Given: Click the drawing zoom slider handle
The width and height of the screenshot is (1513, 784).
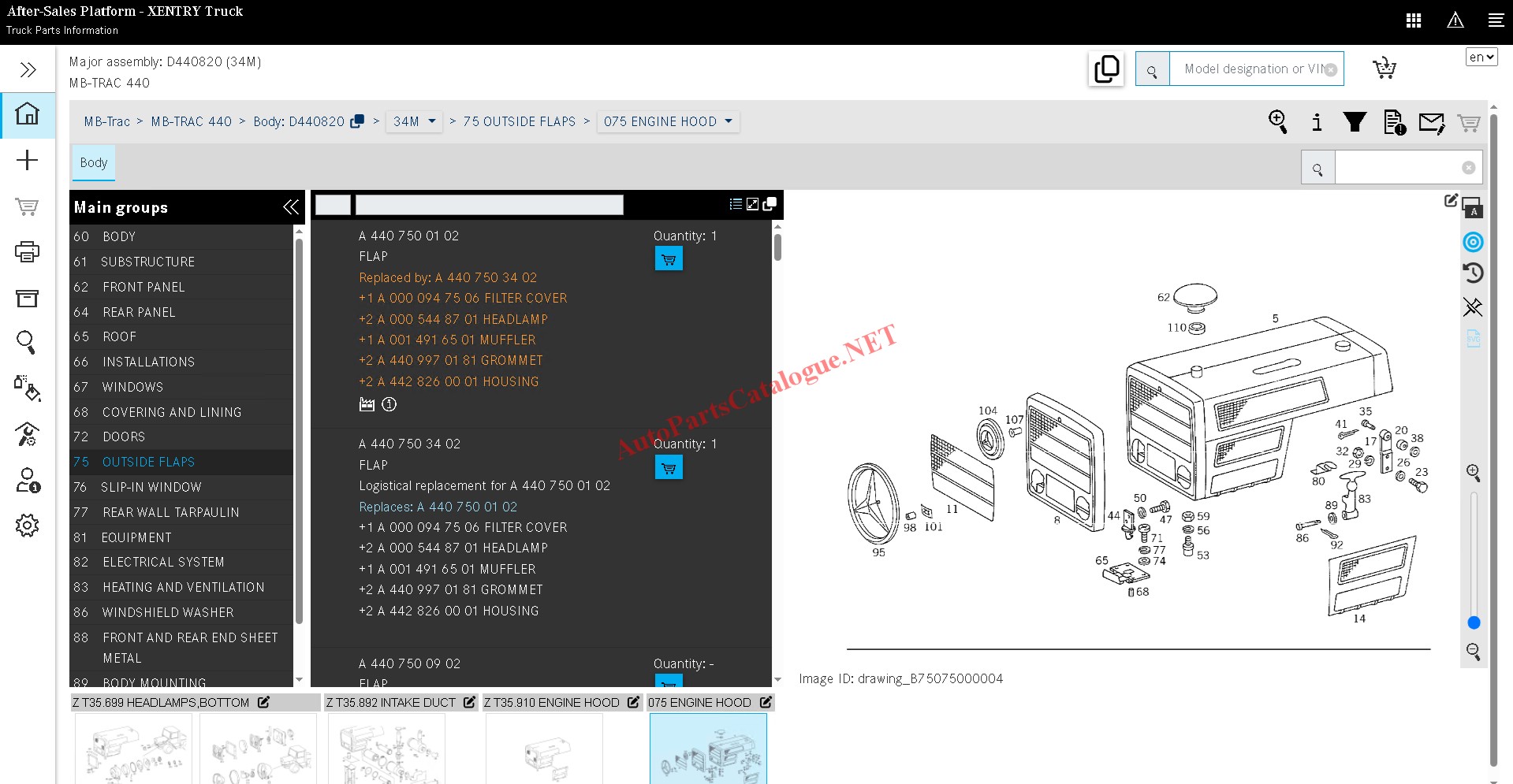Looking at the screenshot, I should pos(1474,622).
